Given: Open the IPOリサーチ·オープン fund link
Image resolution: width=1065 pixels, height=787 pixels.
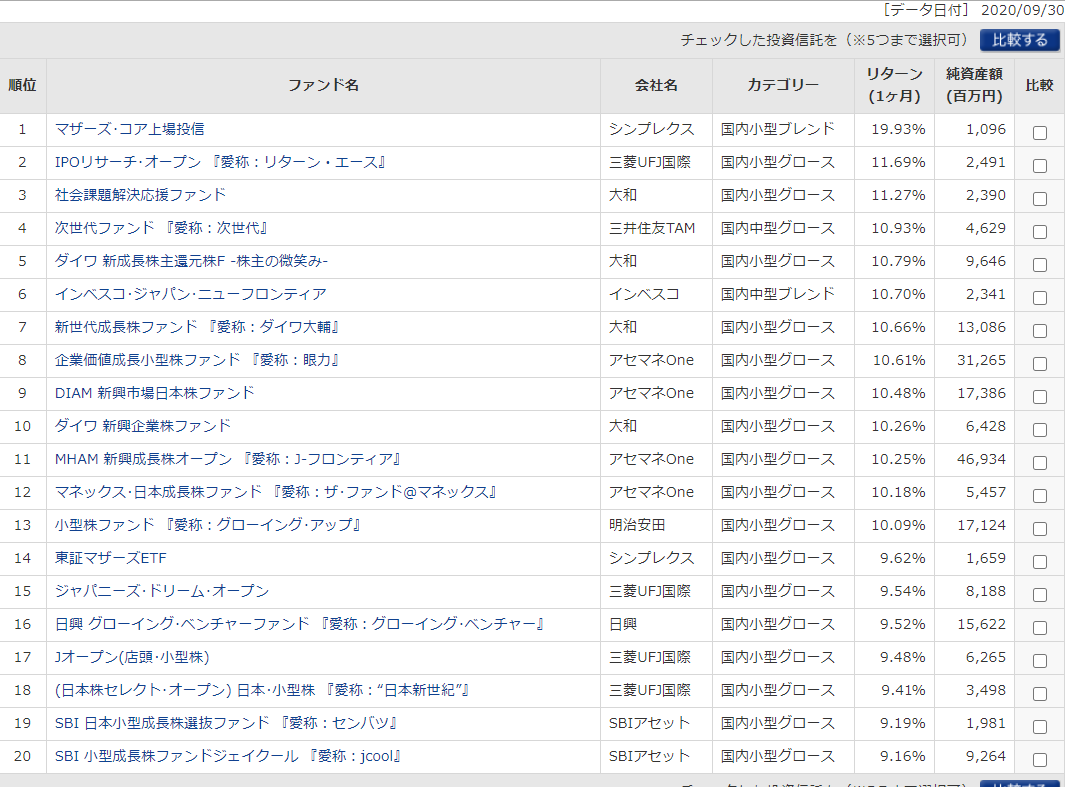Looking at the screenshot, I should point(220,162).
